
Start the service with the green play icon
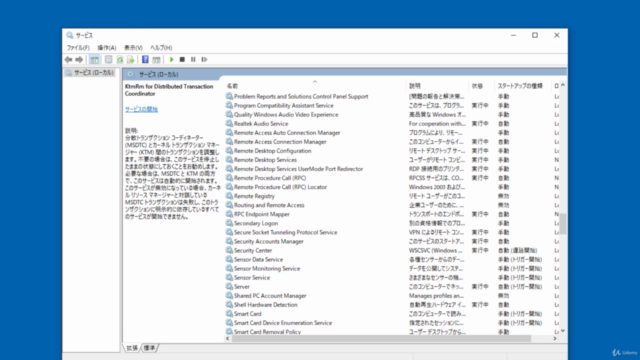(x=171, y=60)
